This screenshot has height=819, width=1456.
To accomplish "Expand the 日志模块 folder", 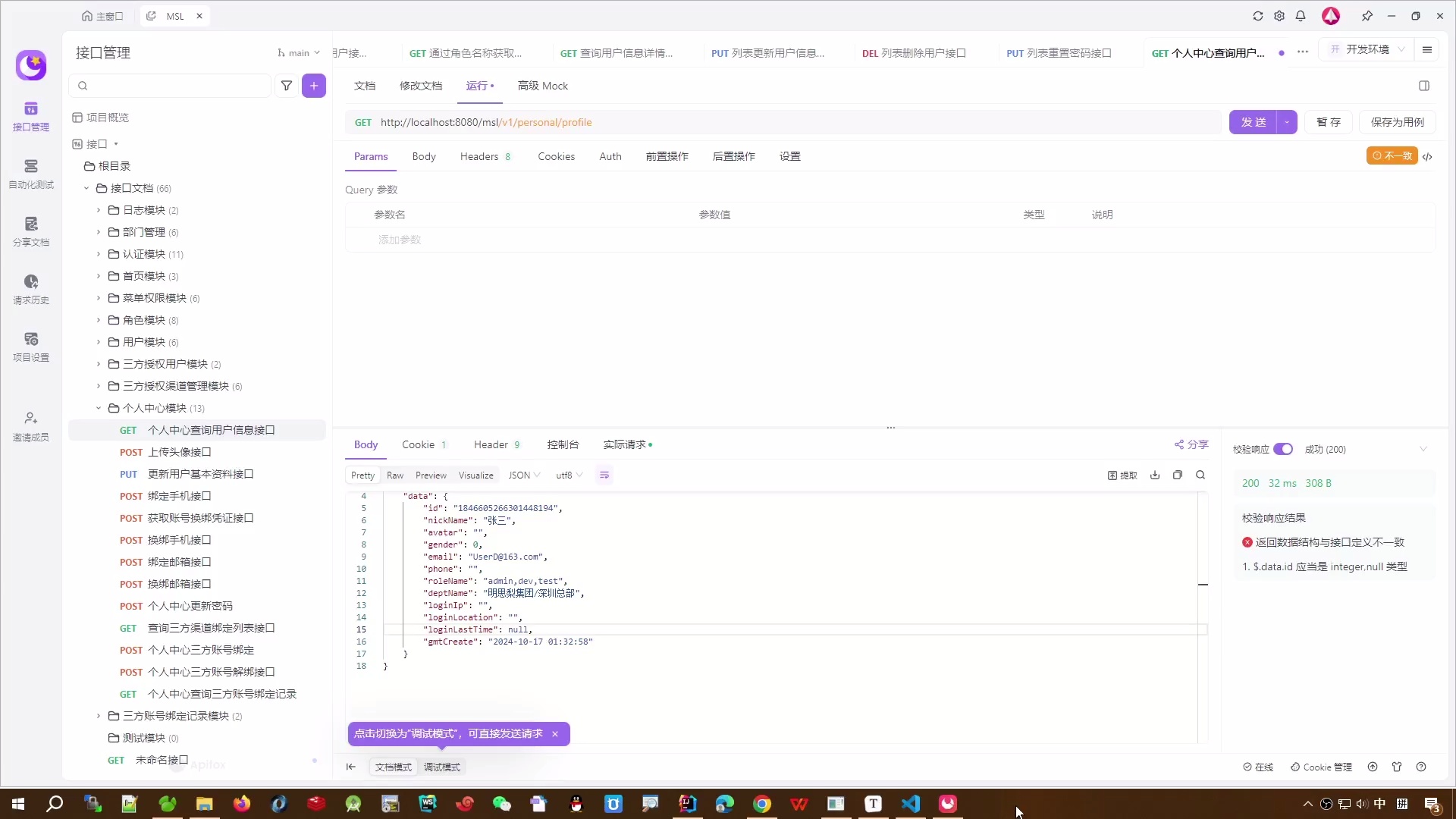I will 98,210.
